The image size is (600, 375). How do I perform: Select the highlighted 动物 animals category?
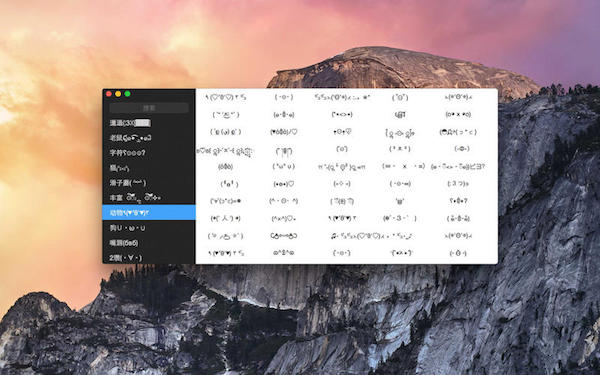click(149, 212)
